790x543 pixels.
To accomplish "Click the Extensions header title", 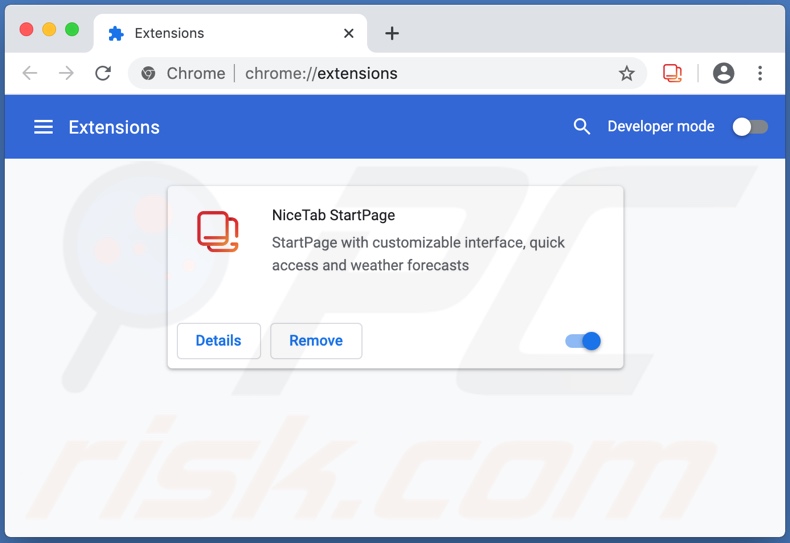I will 114,127.
